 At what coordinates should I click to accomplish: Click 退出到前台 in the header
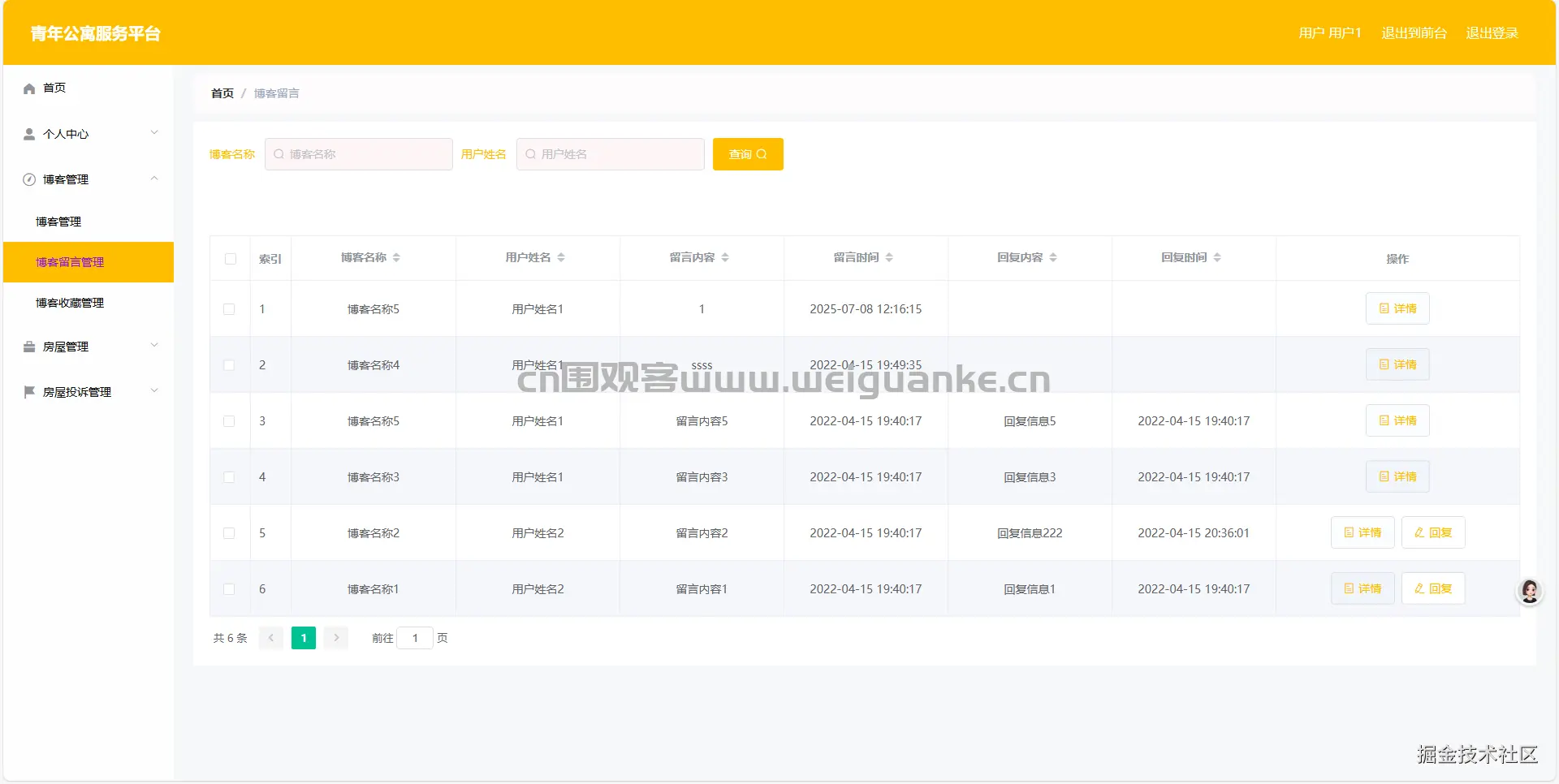[x=1414, y=33]
